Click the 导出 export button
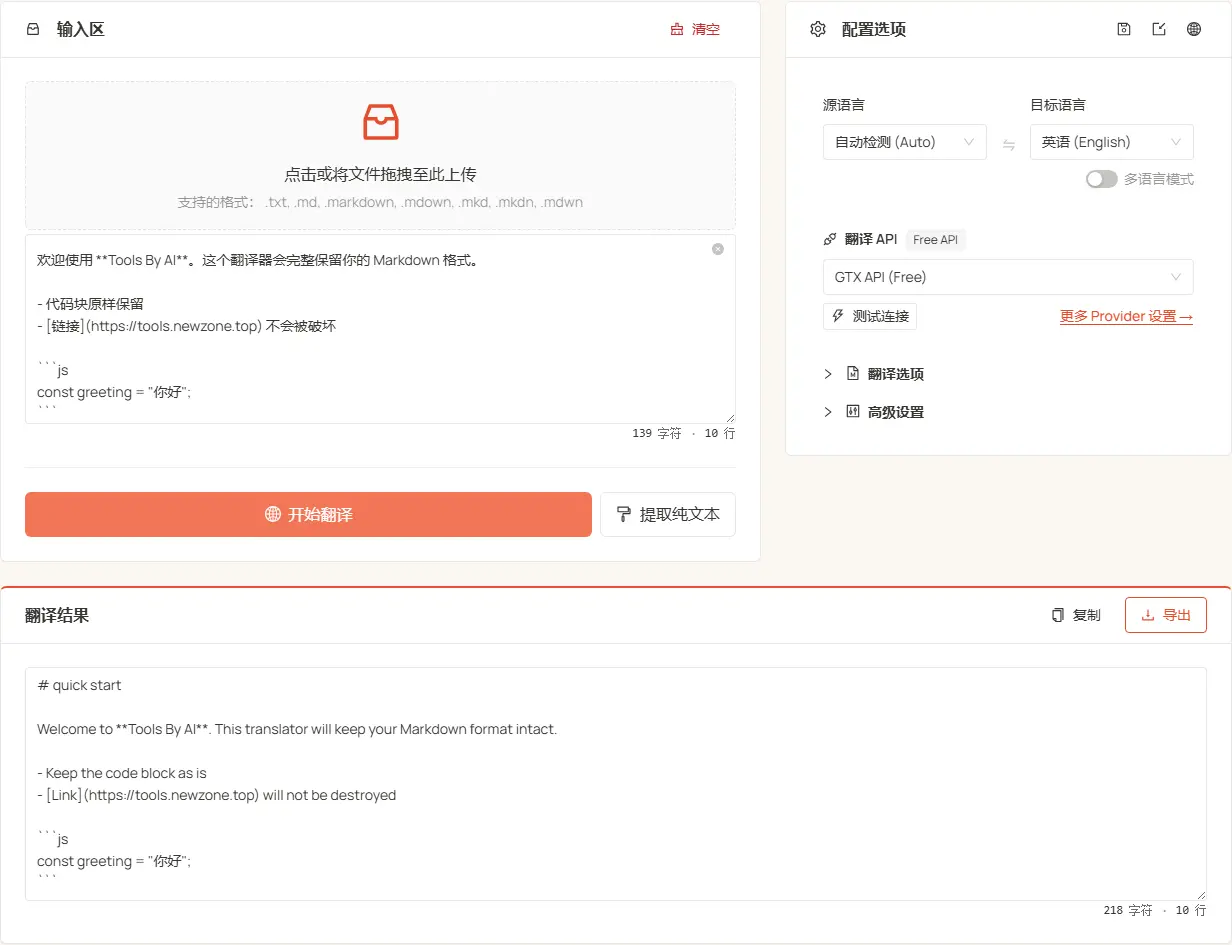The image size is (1232, 945). click(x=1166, y=615)
